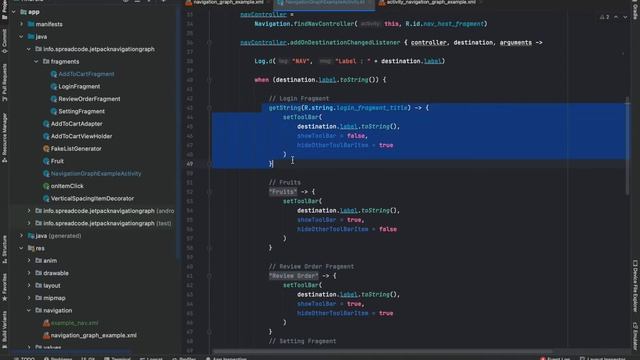
Task: Open the Commit tool window tab
Action: click(x=4, y=41)
